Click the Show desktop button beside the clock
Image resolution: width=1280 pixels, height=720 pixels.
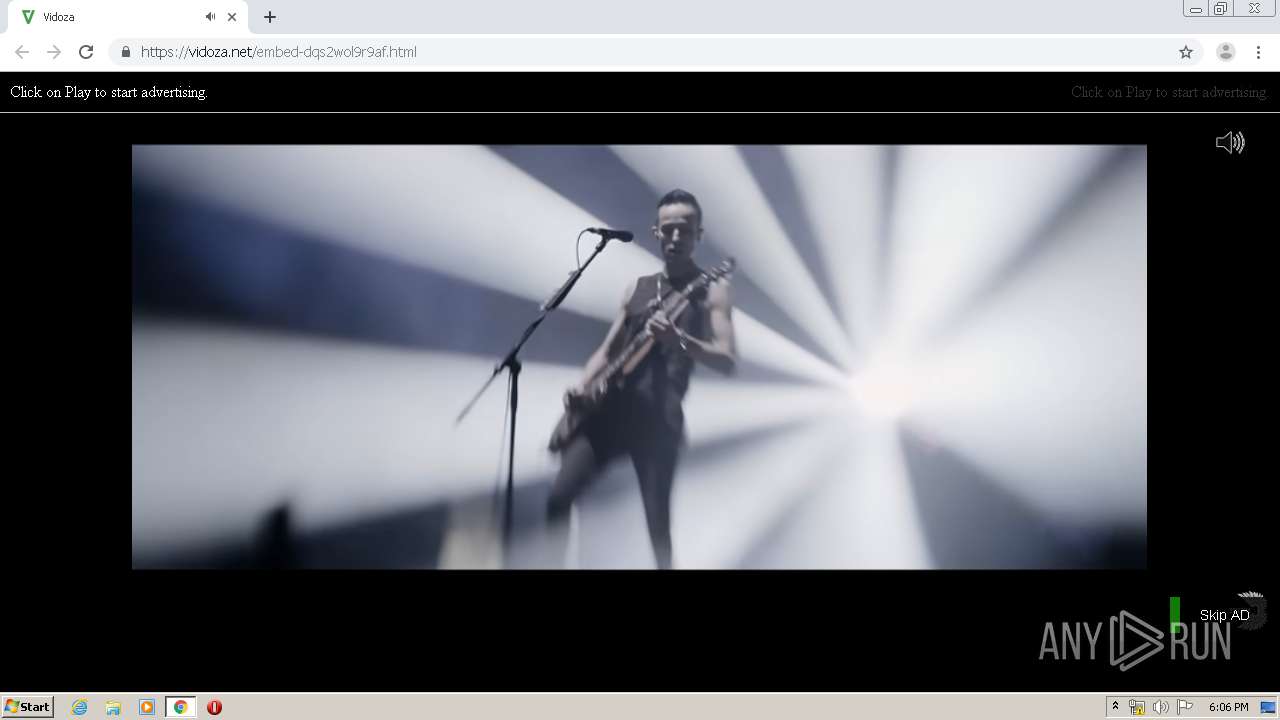coord(1269,707)
